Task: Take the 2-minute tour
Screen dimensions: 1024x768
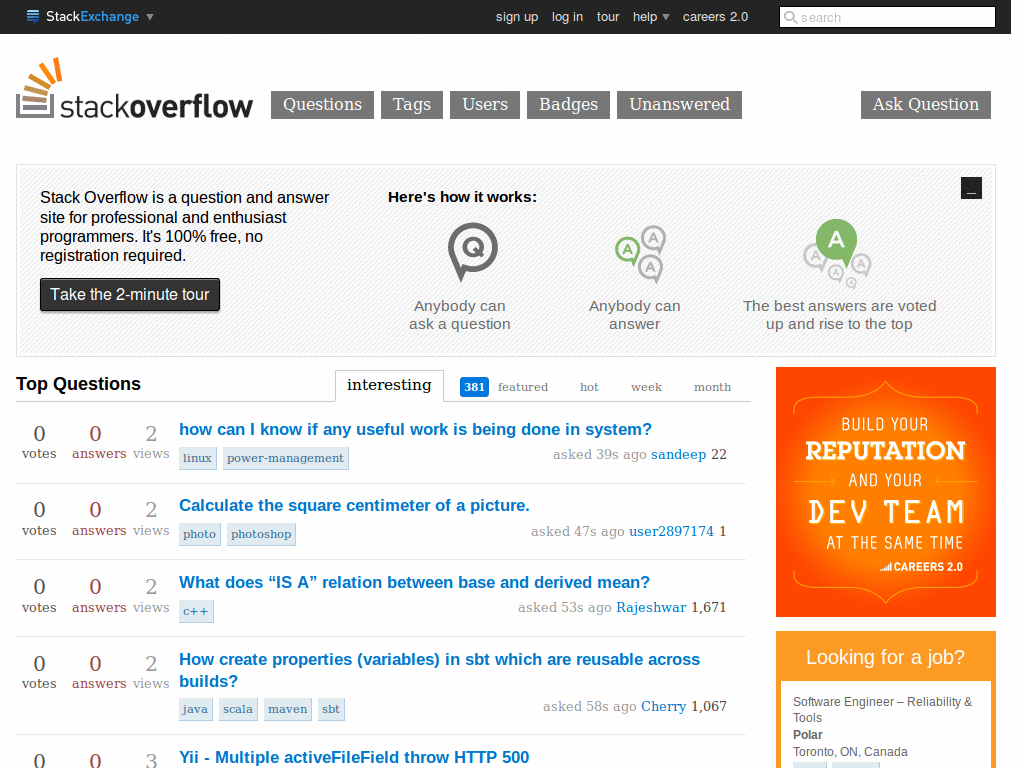Action: (129, 294)
